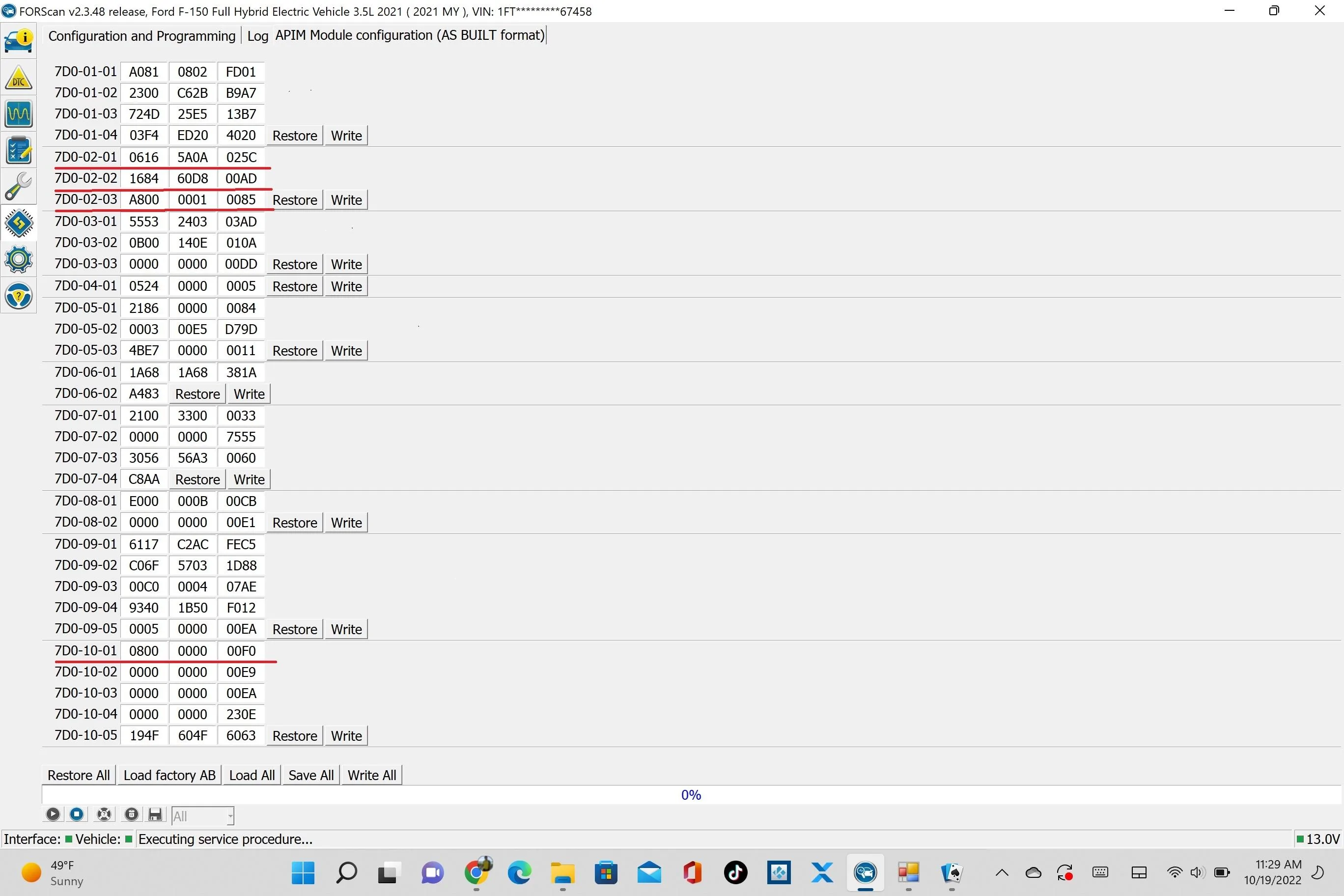Open the steering wheel help section
The image size is (1344, 896).
(x=18, y=296)
